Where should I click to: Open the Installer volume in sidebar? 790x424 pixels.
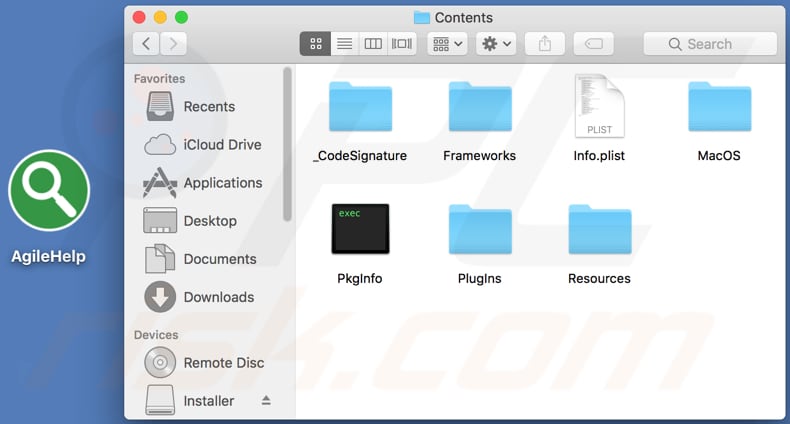click(207, 401)
